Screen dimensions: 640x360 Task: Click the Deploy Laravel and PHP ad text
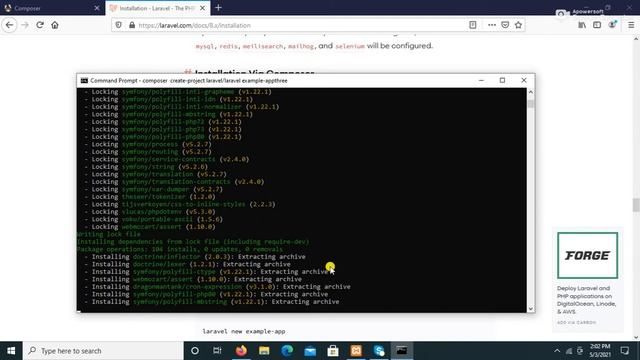click(587, 300)
